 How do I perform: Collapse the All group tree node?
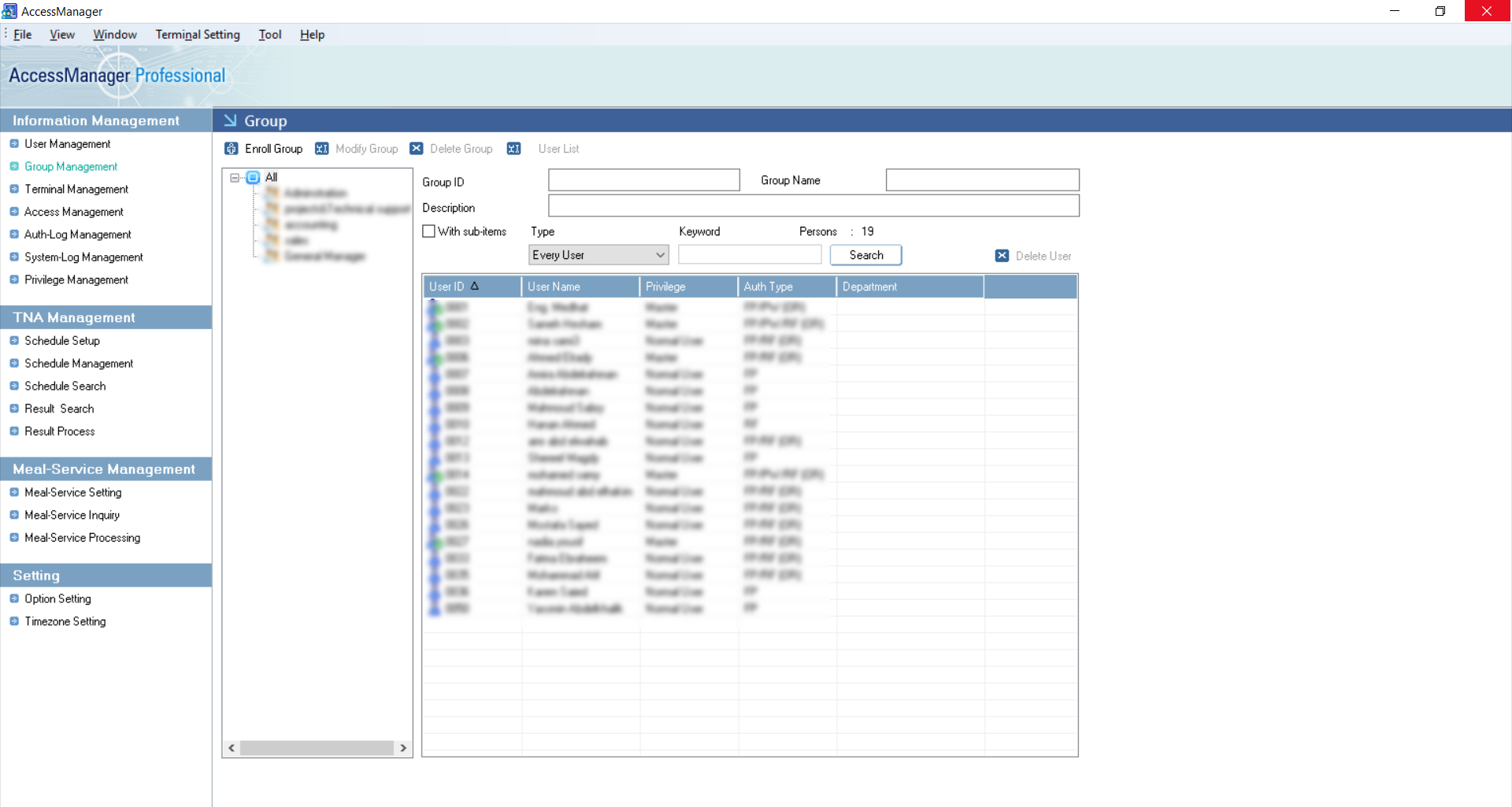coord(233,177)
